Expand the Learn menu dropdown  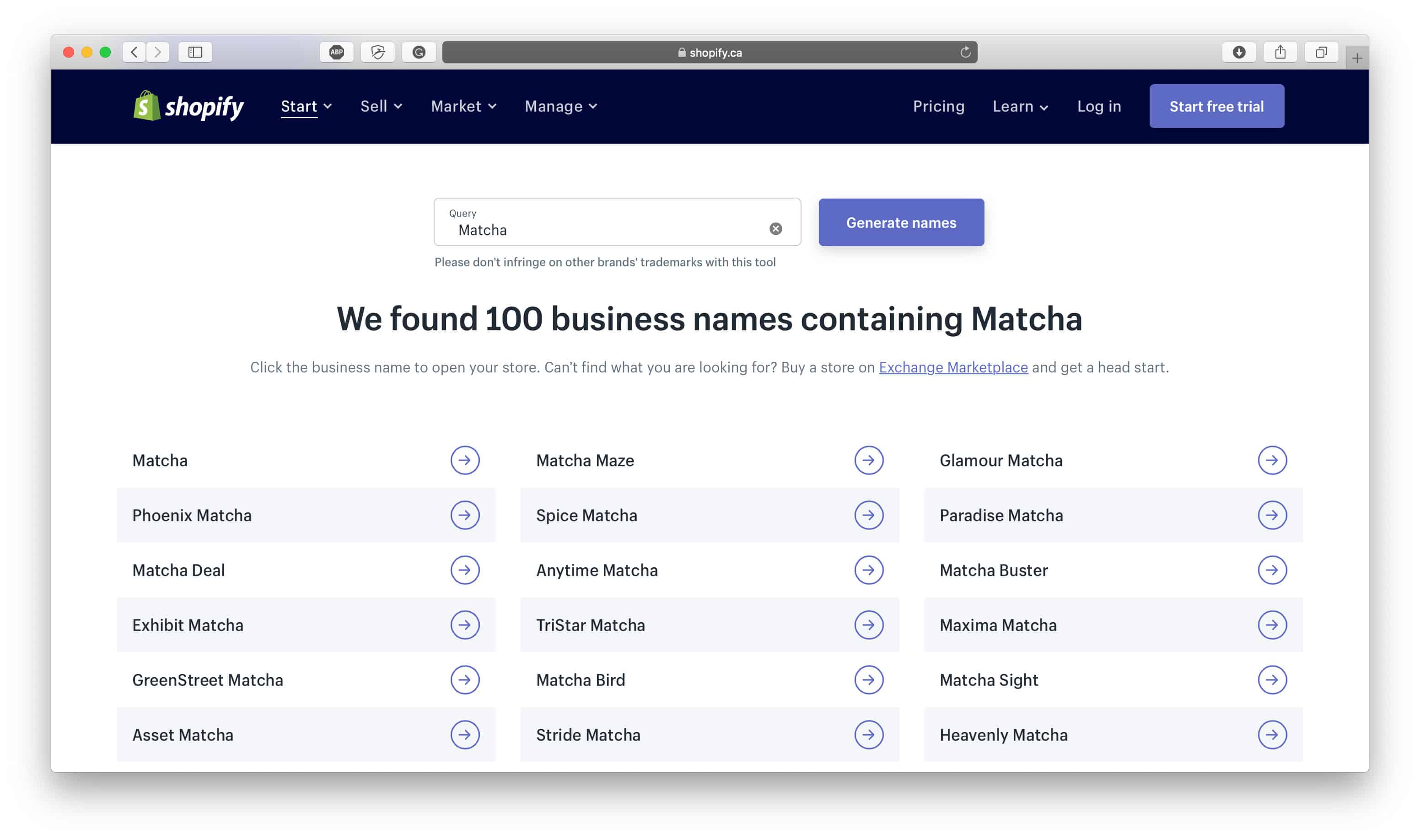tap(1021, 107)
